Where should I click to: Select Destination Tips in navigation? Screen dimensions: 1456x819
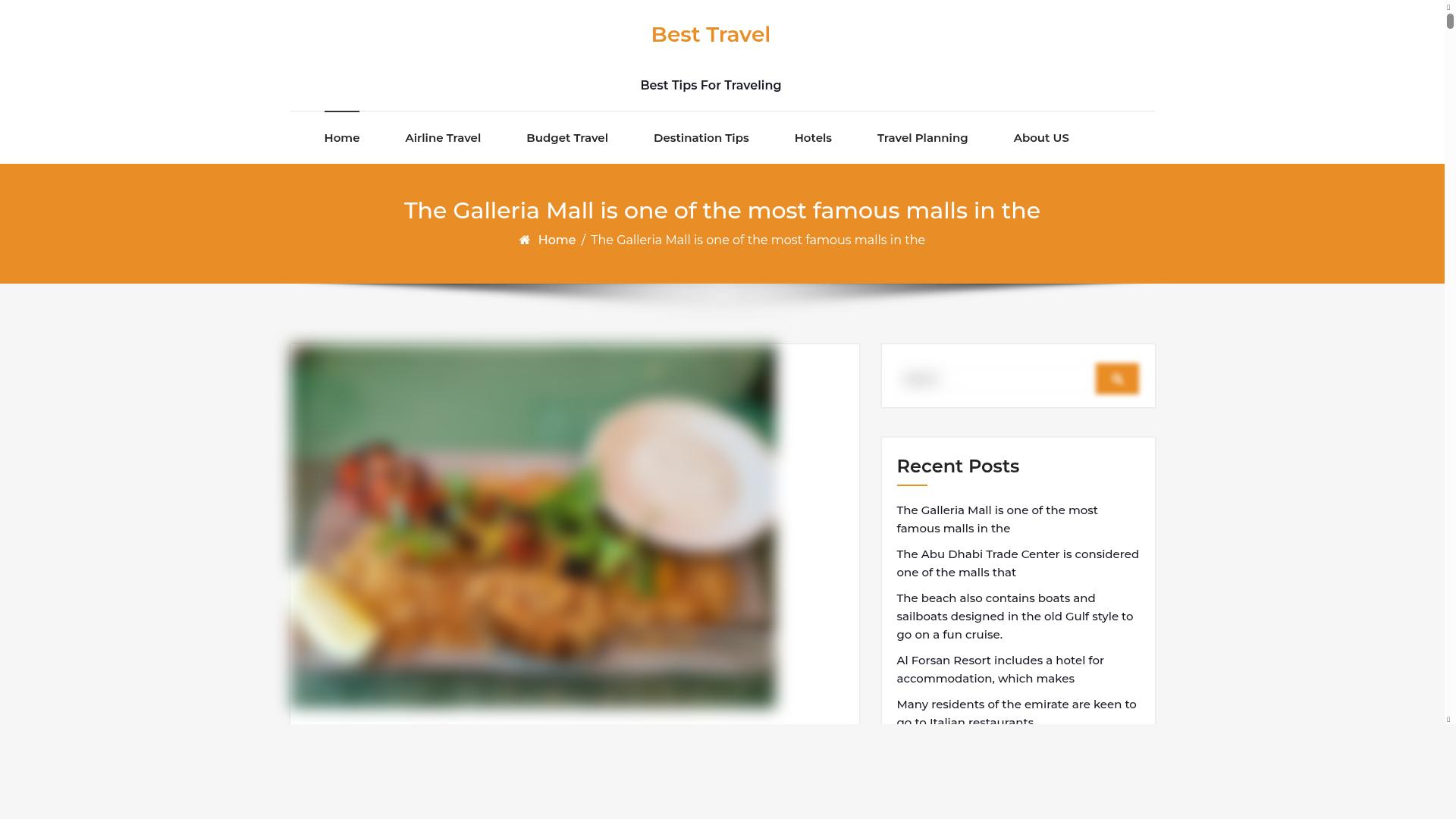pos(701,138)
